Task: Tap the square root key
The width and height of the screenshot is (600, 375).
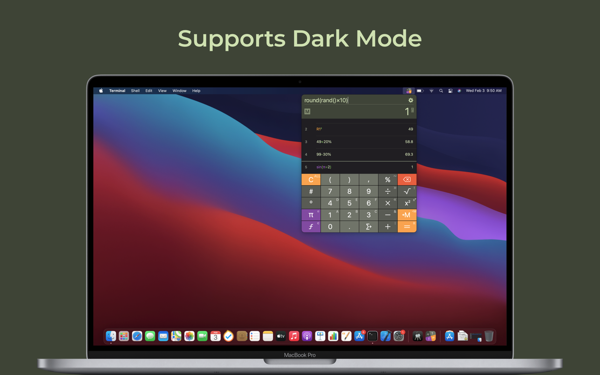Action: click(407, 191)
